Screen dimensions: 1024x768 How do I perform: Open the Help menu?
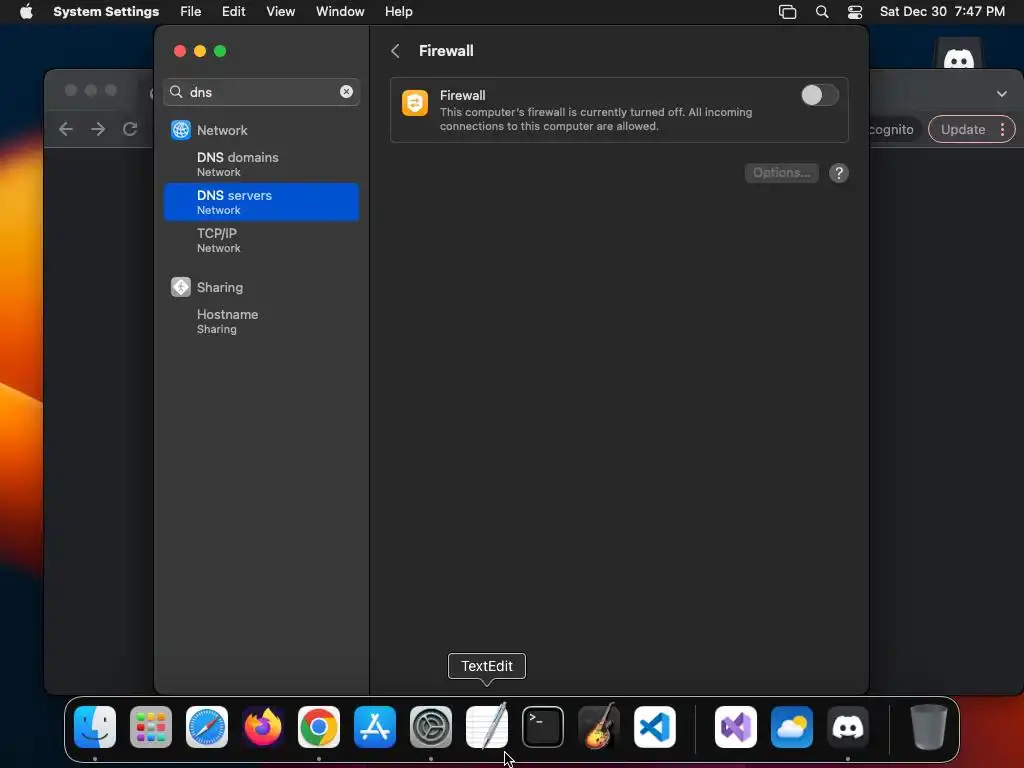[x=398, y=12]
